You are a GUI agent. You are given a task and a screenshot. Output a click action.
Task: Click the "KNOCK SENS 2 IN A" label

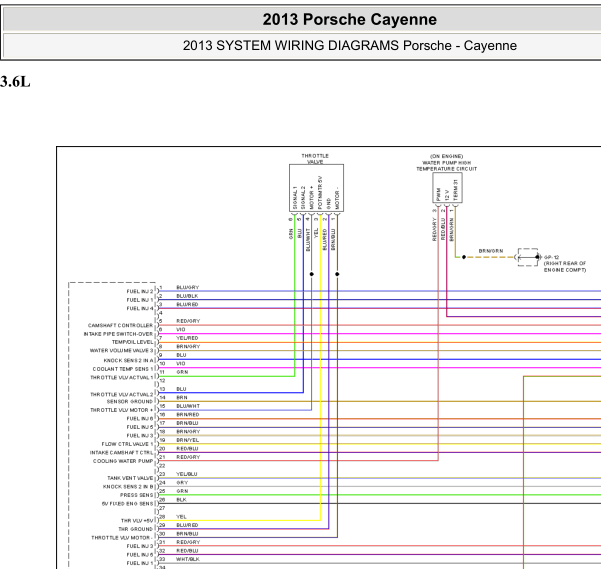pos(128,361)
